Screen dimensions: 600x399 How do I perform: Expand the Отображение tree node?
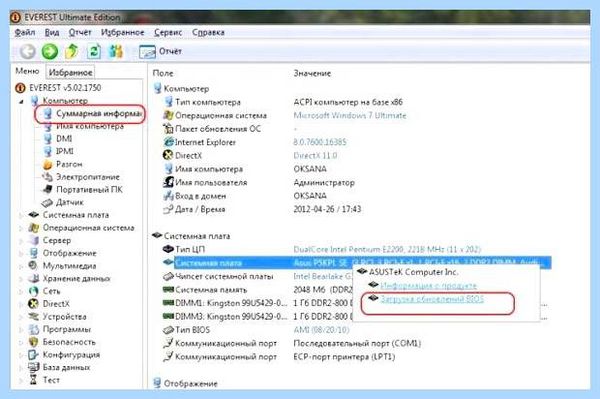pyautogui.click(x=21, y=254)
